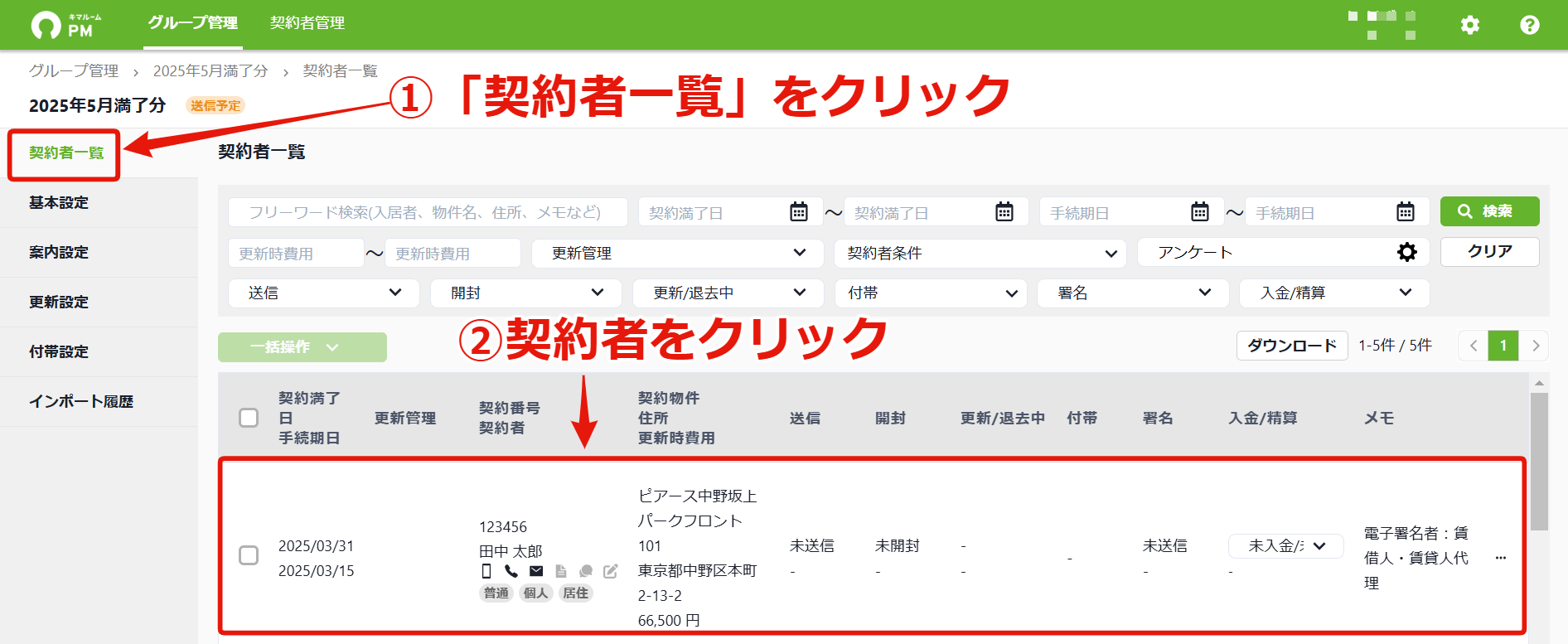Click the document icon under 田中 太郎
This screenshot has width=1568, height=644.
(x=561, y=571)
